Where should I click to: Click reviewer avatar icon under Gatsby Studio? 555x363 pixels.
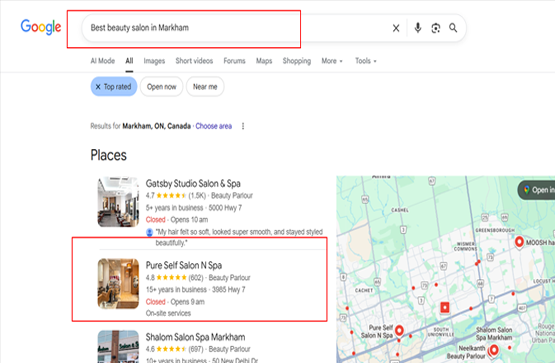pyautogui.click(x=150, y=232)
